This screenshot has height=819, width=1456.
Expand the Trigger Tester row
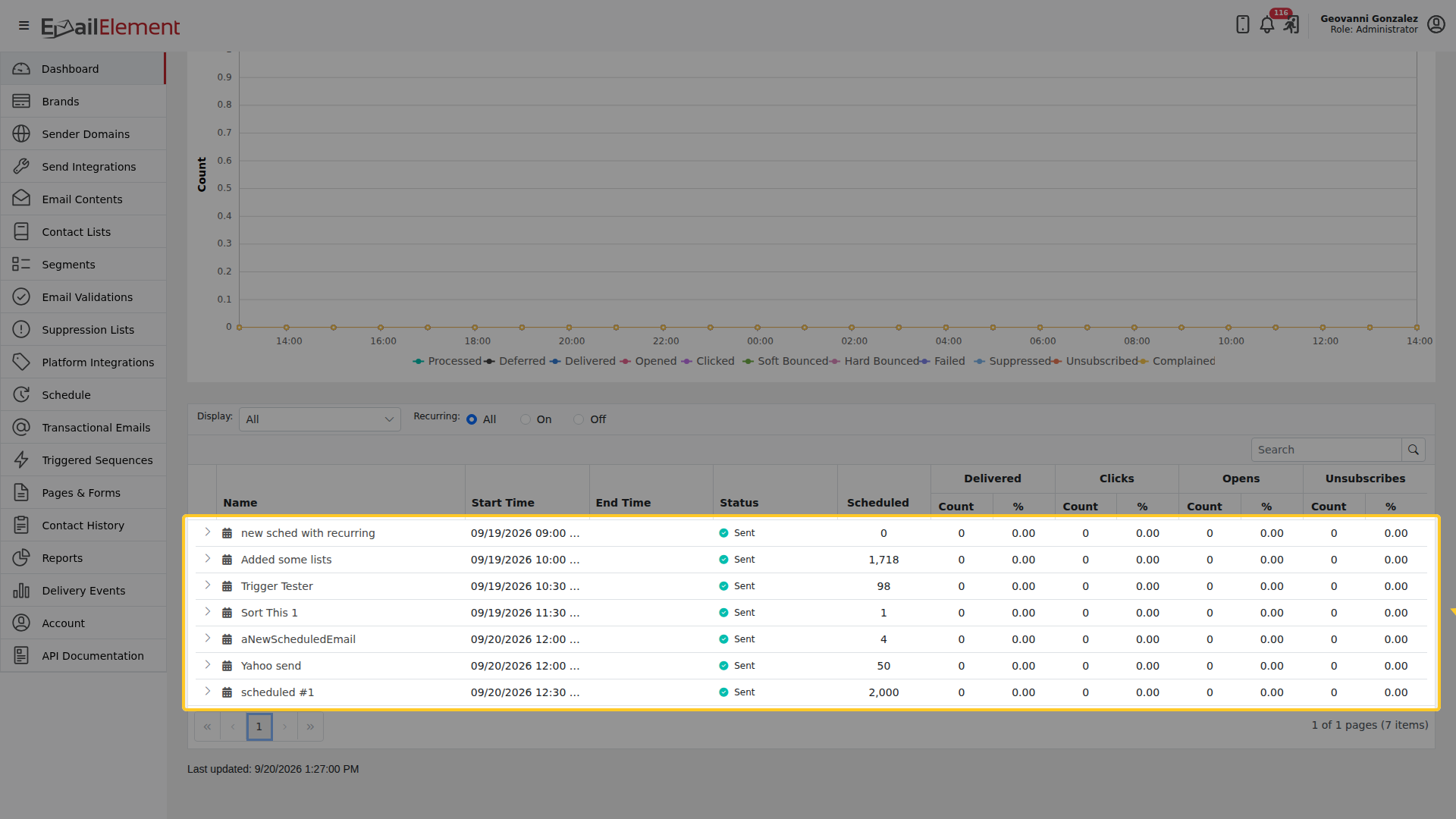tap(207, 585)
